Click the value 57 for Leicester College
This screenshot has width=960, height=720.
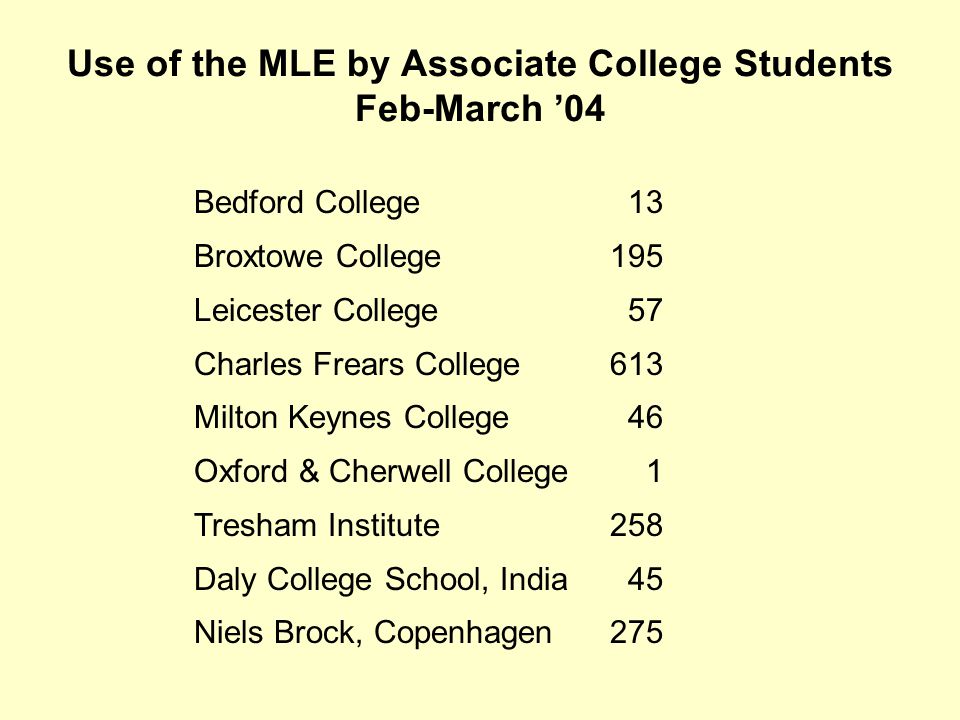(x=645, y=310)
